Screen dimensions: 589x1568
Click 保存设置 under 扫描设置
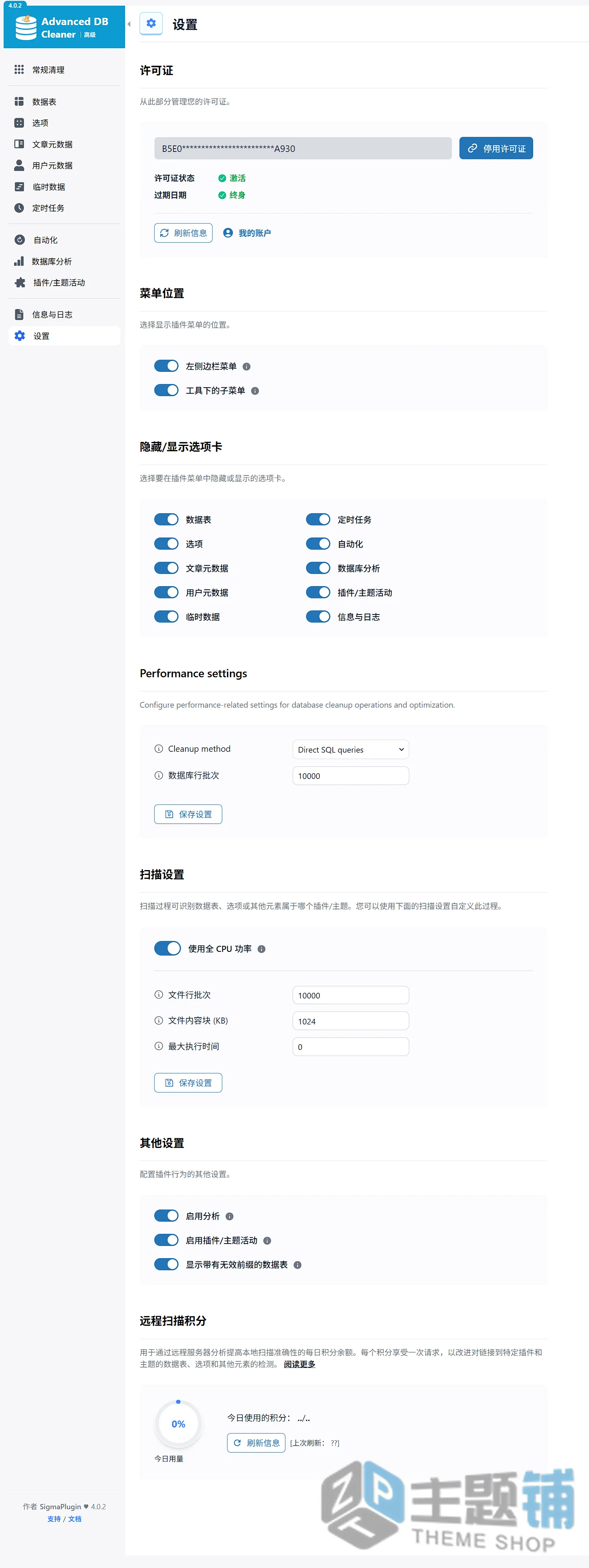(x=188, y=1083)
